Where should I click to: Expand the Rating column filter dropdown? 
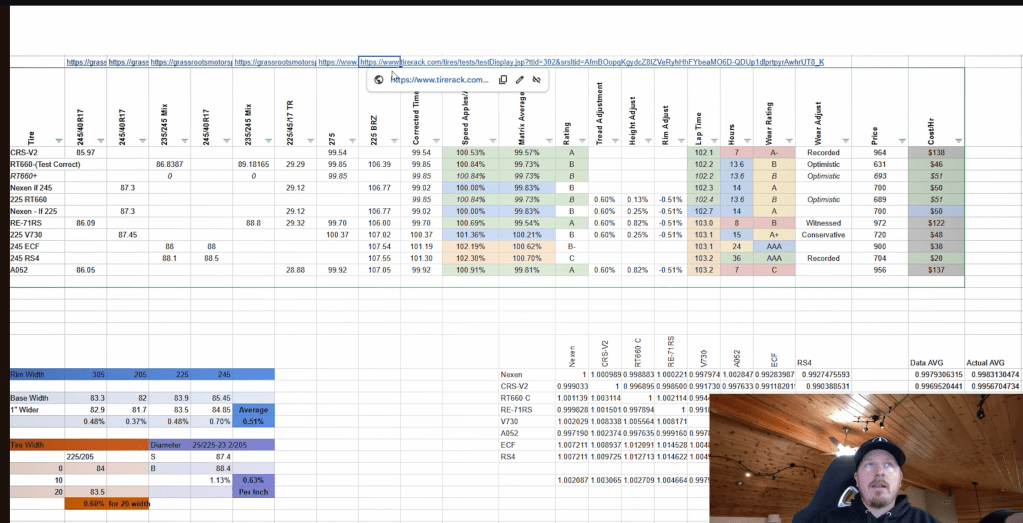[584, 140]
